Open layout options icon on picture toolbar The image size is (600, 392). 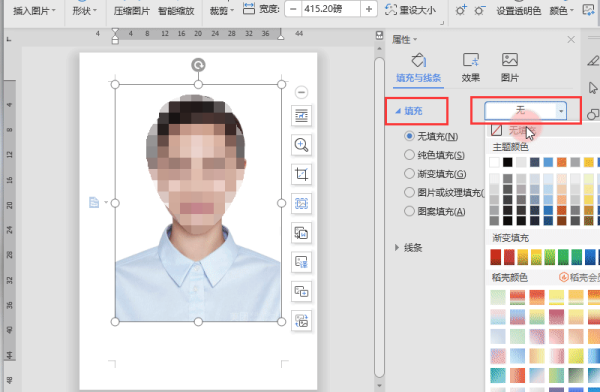302,116
